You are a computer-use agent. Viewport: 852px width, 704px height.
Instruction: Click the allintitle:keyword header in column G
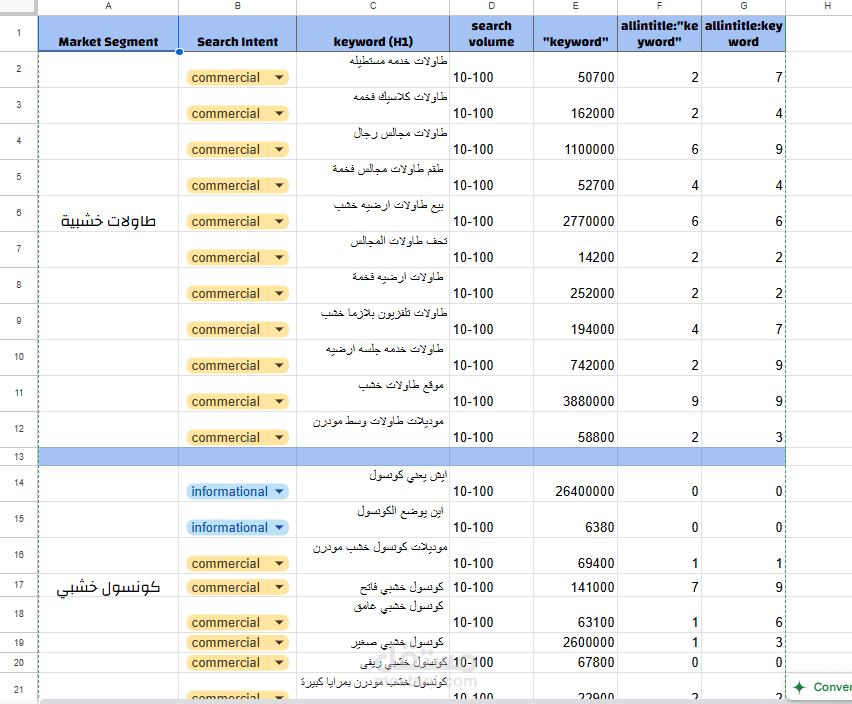pyautogui.click(x=743, y=34)
